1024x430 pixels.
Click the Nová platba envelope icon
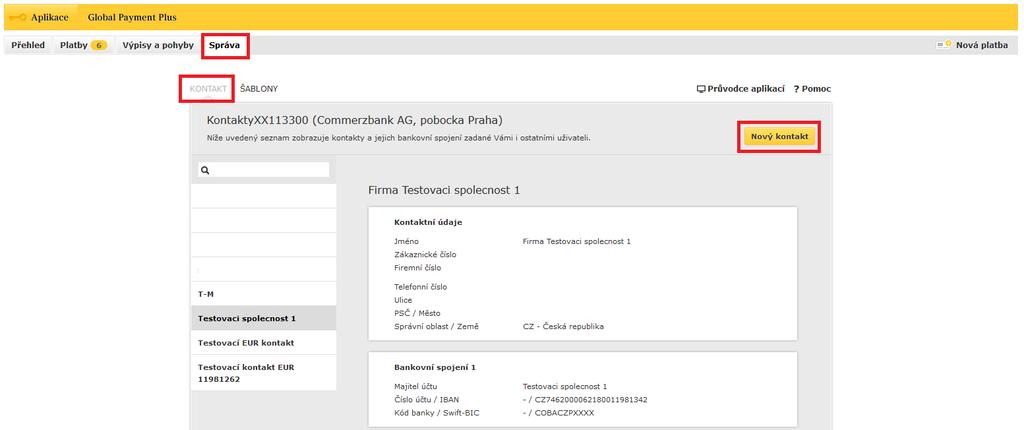pyautogui.click(x=944, y=45)
